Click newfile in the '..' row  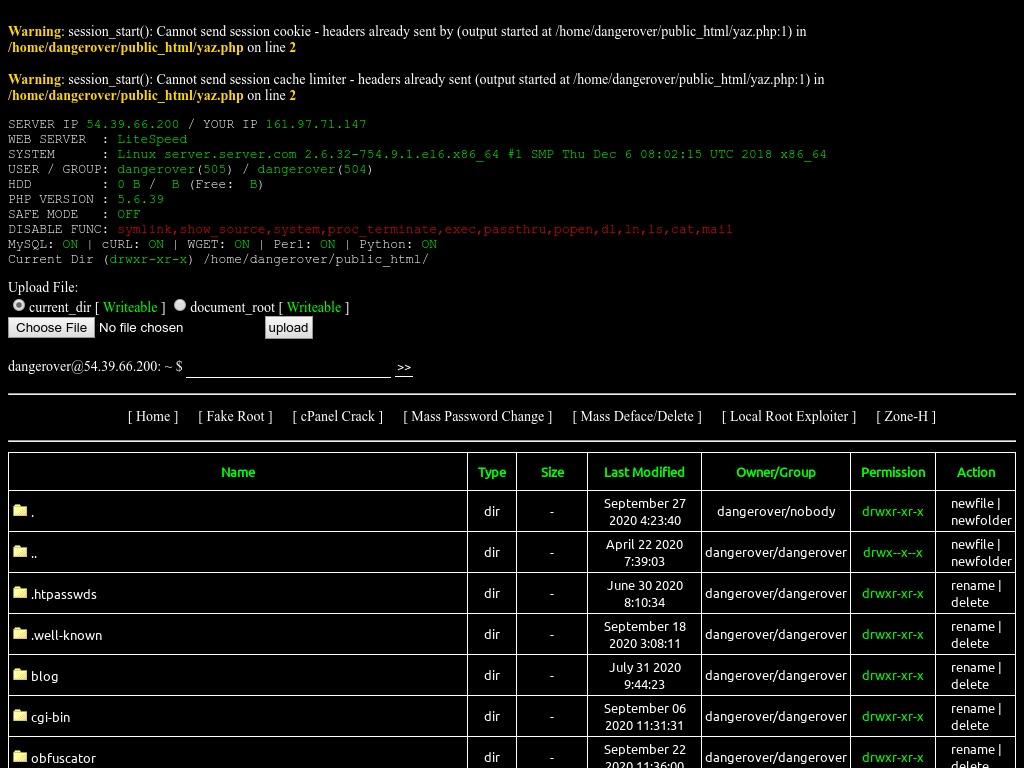tap(972, 544)
